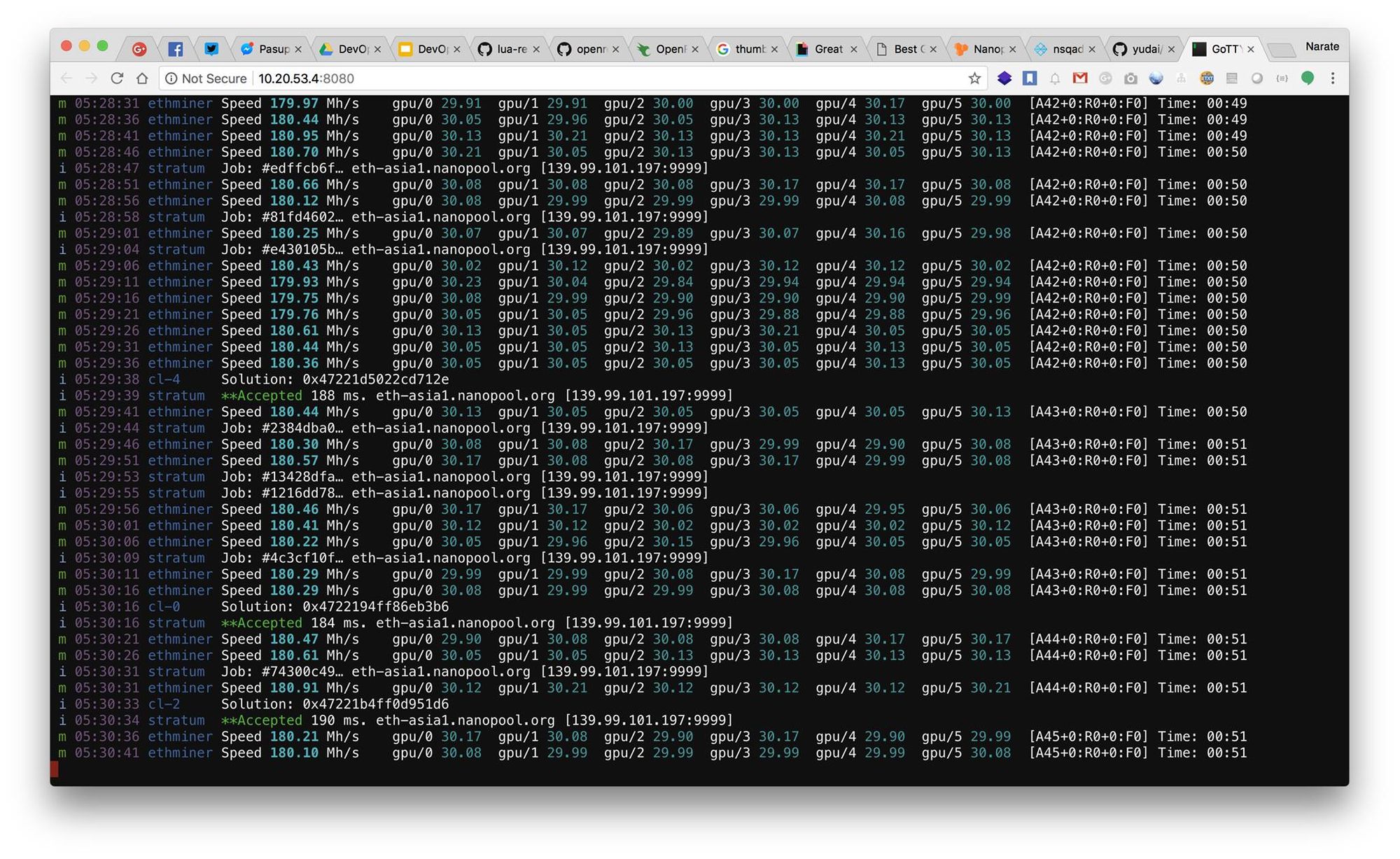Click the back navigation arrow
Screen dimensions: 1400x859
click(x=66, y=78)
